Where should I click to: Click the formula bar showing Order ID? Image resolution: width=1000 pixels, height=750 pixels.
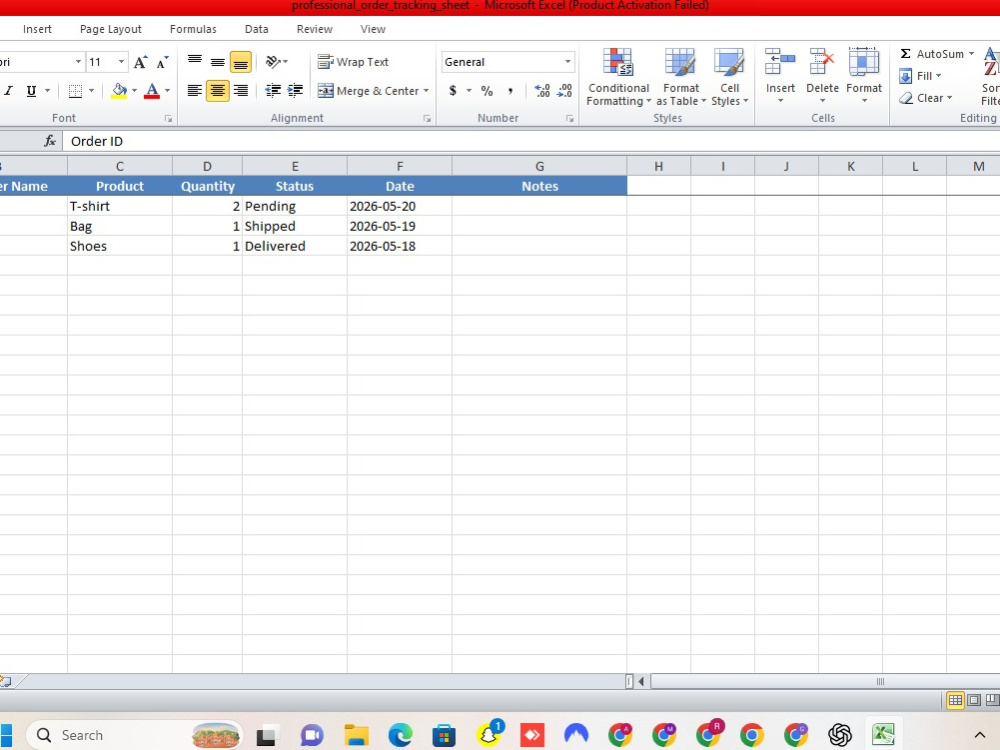(529, 141)
